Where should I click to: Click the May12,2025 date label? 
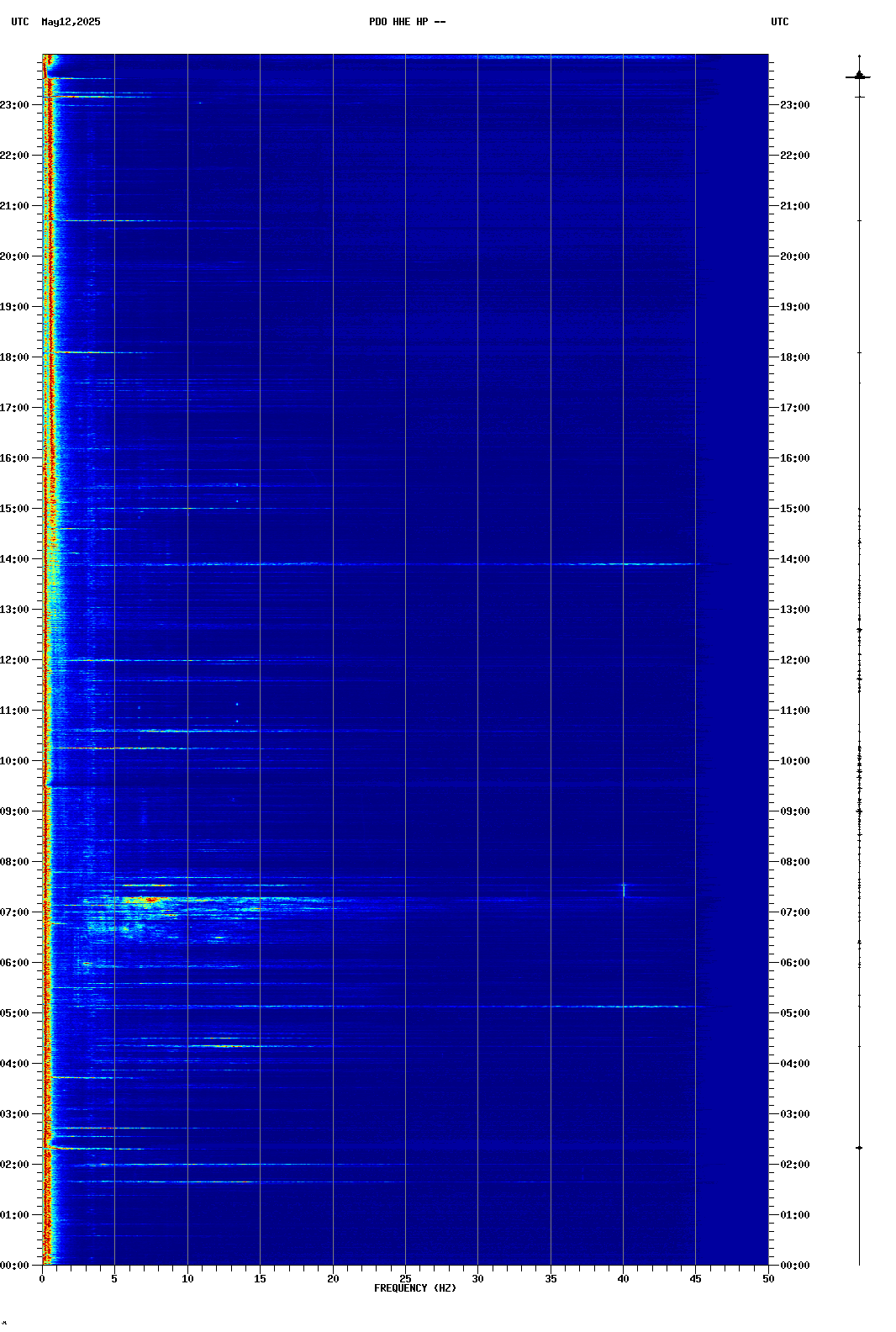pos(71,22)
